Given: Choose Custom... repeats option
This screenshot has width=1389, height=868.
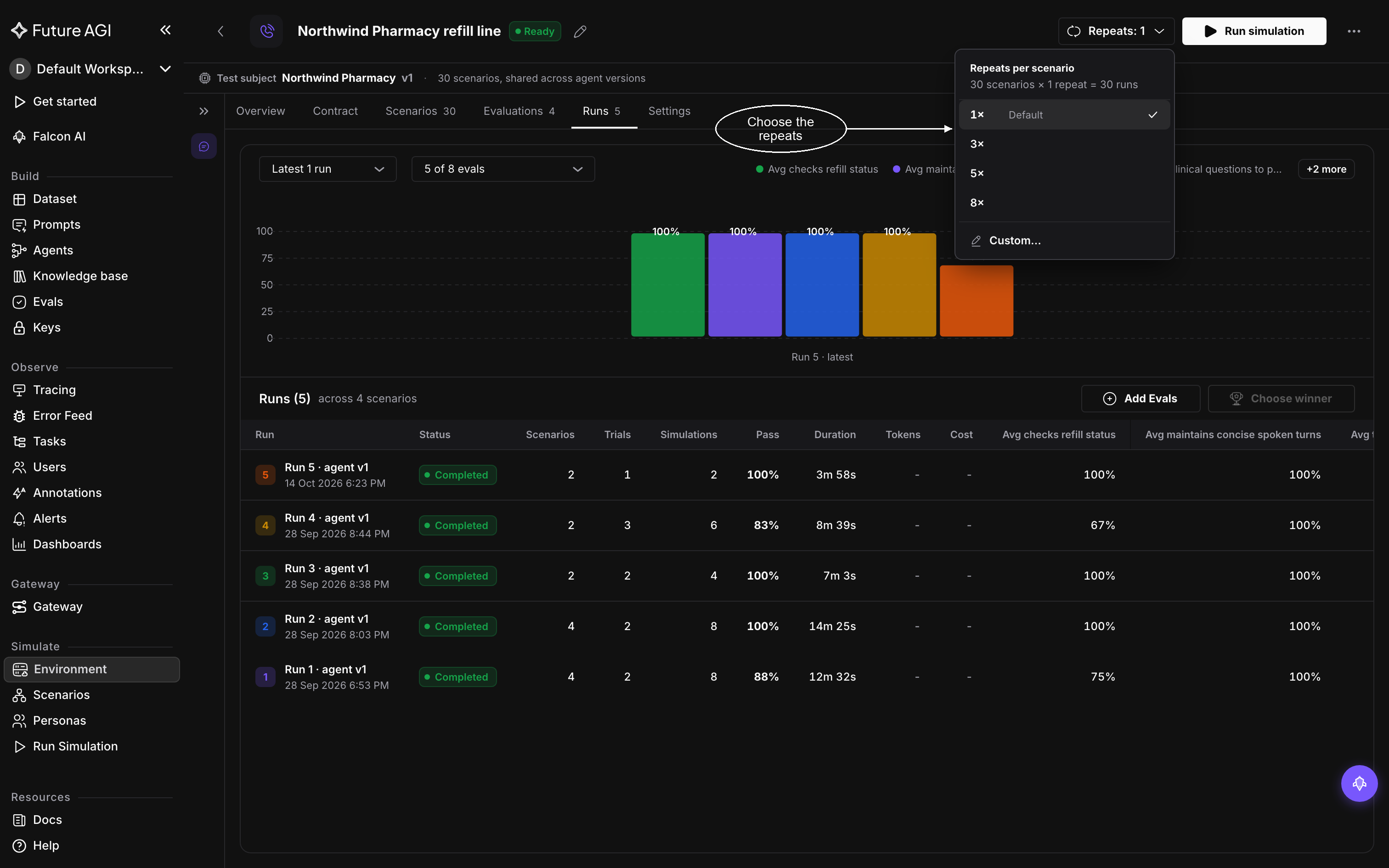Looking at the screenshot, I should point(1064,241).
